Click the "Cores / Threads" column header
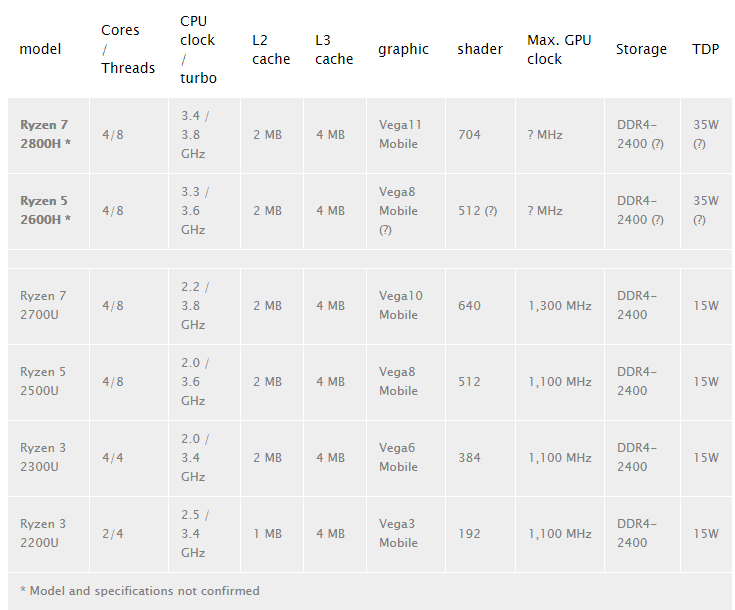735x610 pixels. 127,49
